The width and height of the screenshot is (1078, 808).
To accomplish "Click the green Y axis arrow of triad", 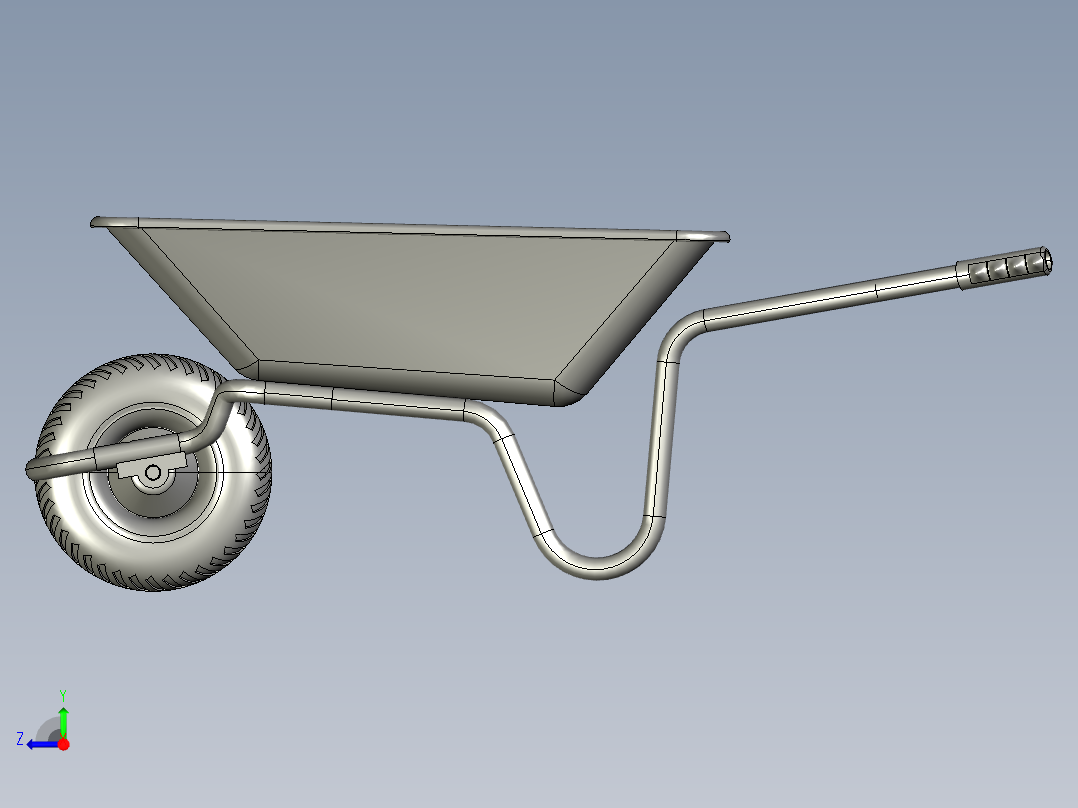I will (x=63, y=720).
